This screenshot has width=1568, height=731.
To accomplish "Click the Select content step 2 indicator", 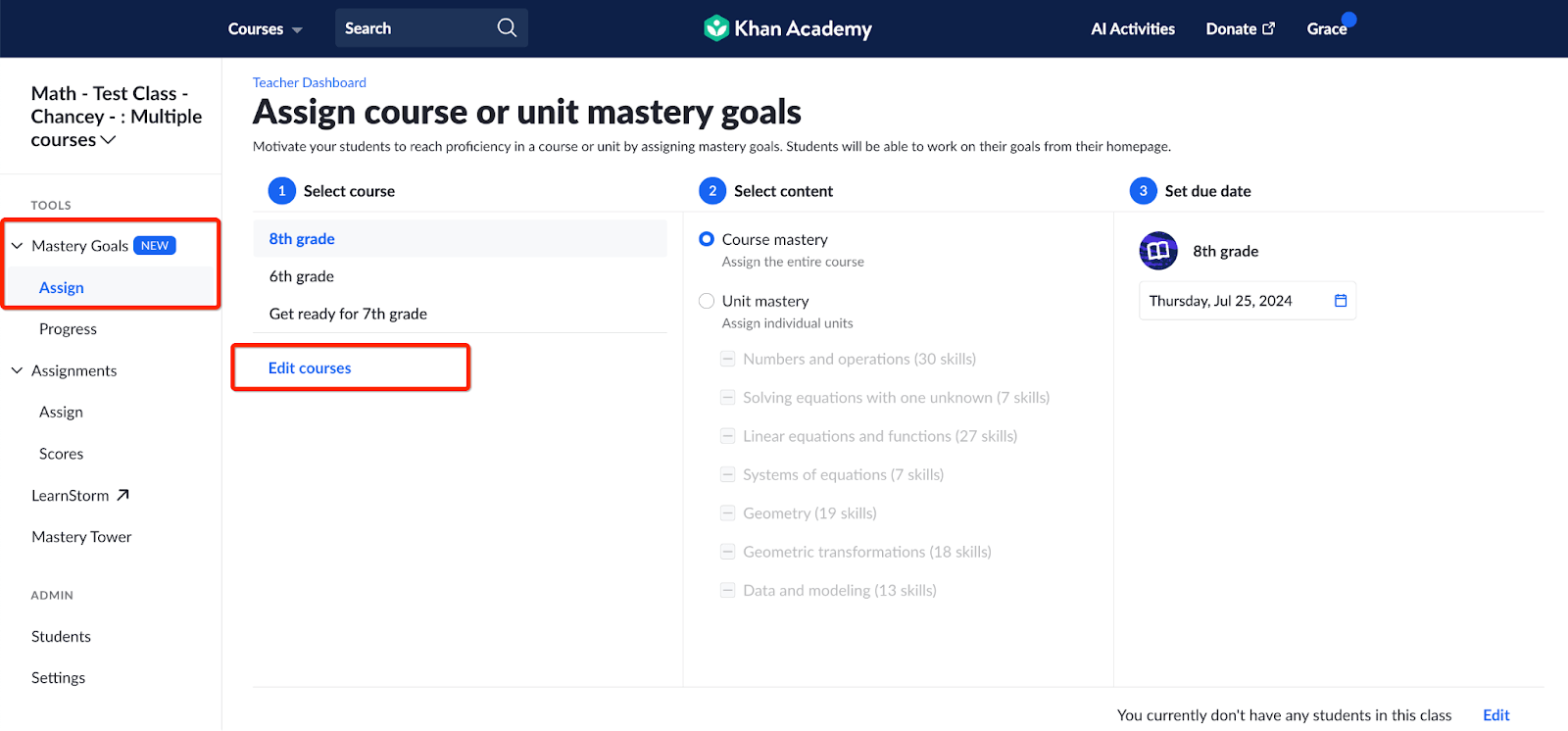I will pos(712,191).
